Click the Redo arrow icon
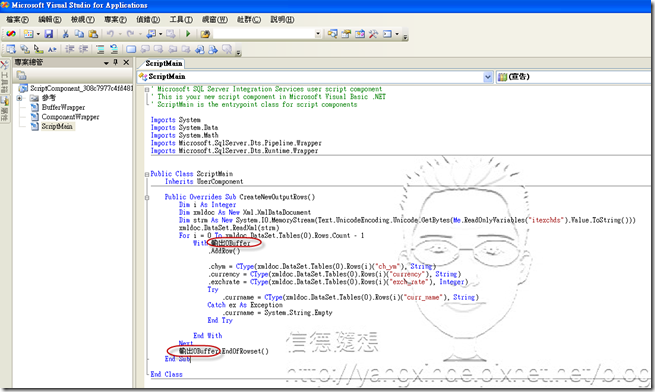The width and height of the screenshot is (655, 392). tap(131, 34)
